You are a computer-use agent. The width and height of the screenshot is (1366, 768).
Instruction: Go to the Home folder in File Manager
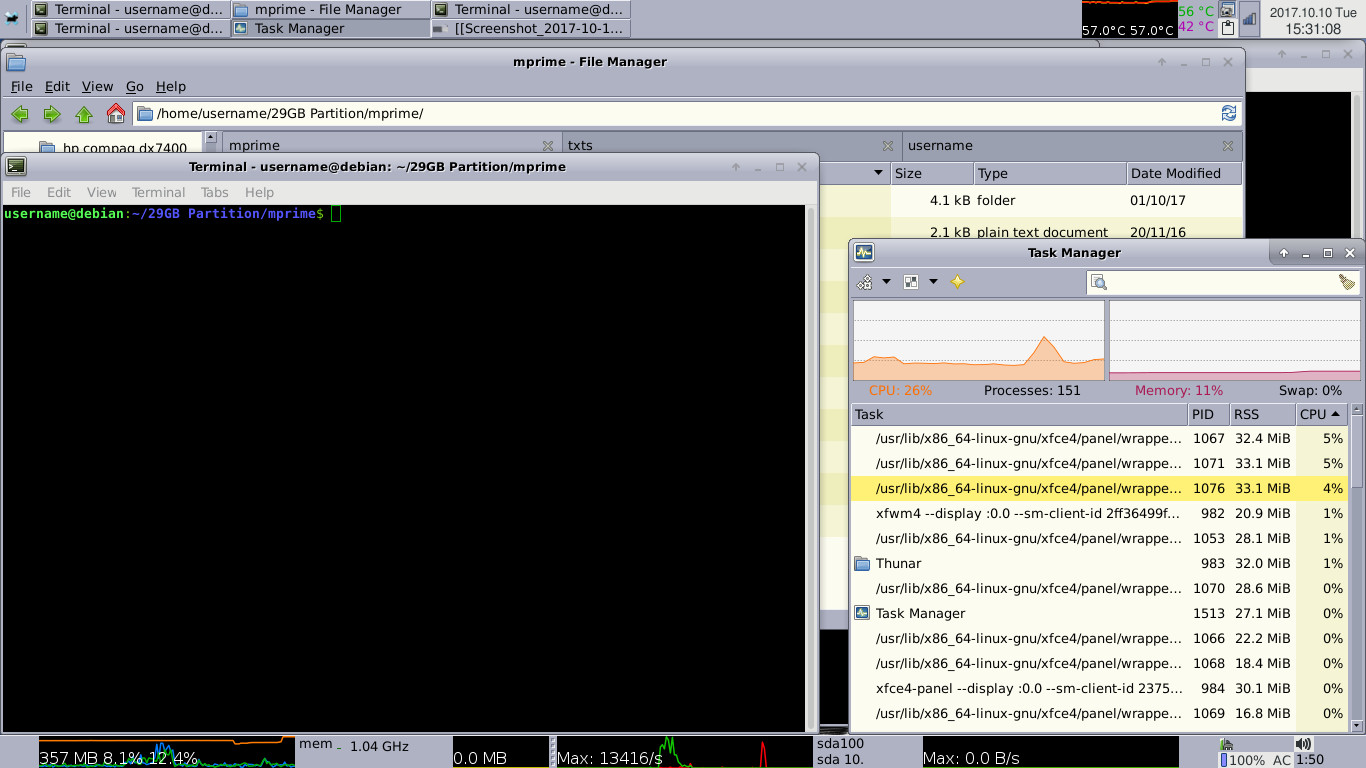pyautogui.click(x=116, y=114)
